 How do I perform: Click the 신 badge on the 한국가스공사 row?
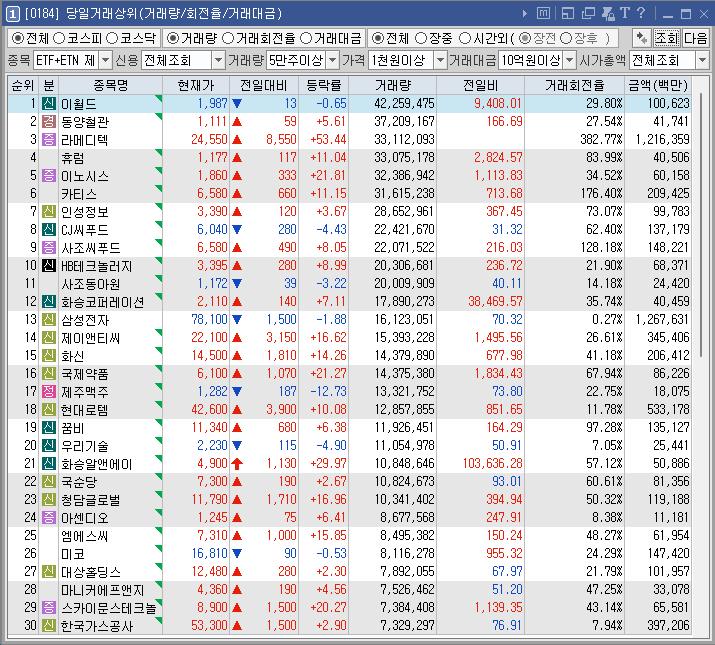[x=49, y=625]
